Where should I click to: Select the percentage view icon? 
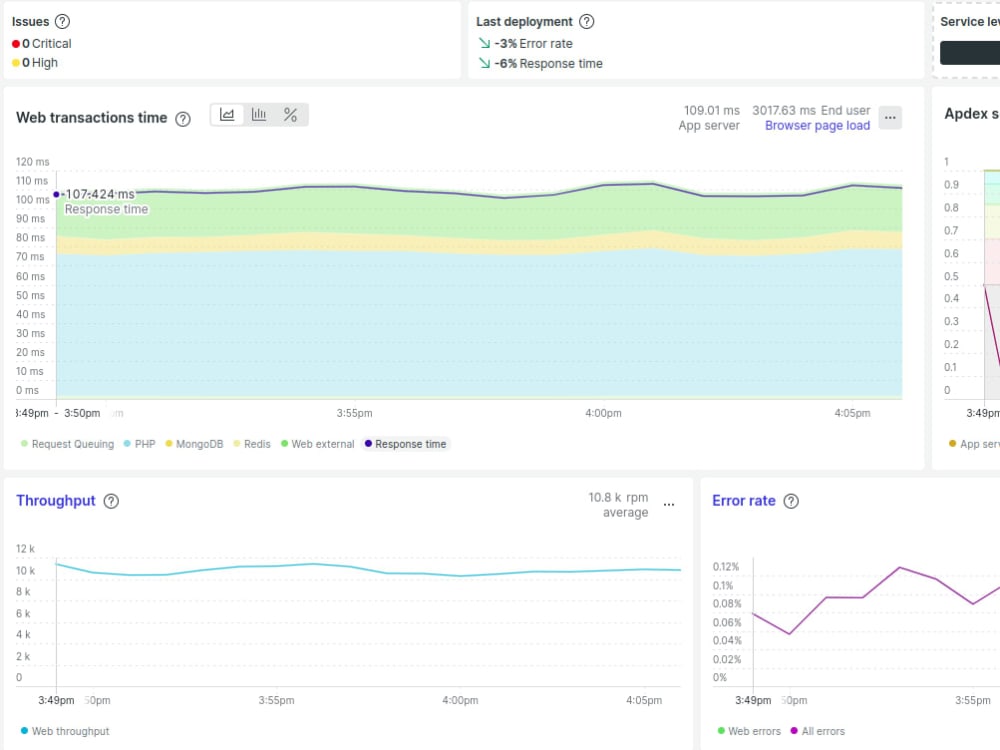290,114
